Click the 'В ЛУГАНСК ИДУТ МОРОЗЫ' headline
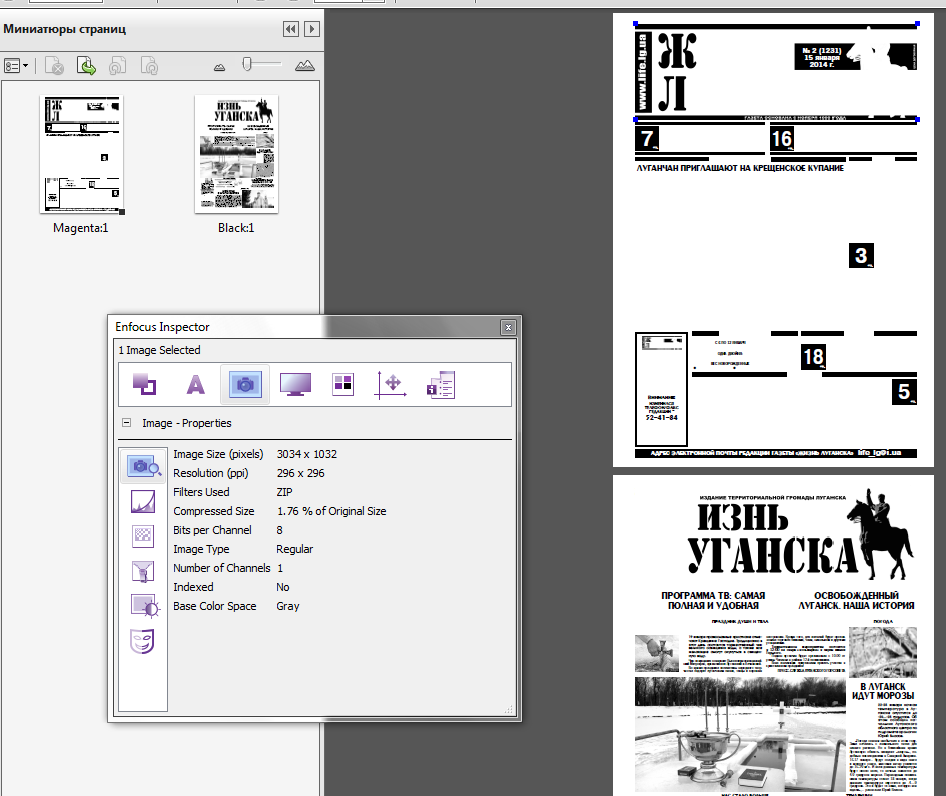Viewport: 946px width, 796px height. [x=883, y=691]
